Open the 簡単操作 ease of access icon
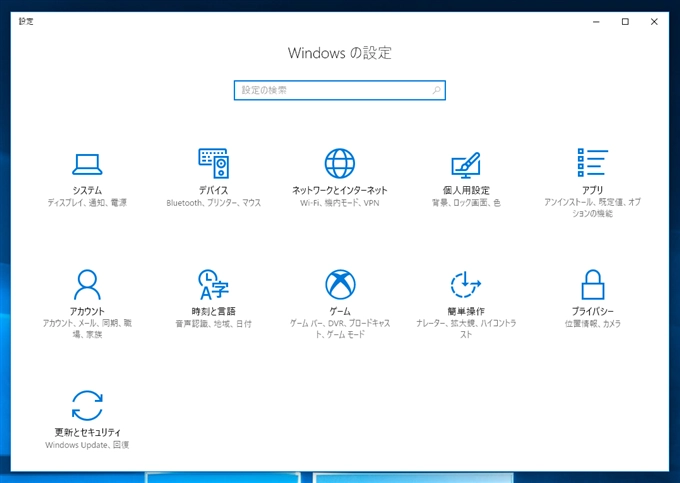 click(466, 284)
